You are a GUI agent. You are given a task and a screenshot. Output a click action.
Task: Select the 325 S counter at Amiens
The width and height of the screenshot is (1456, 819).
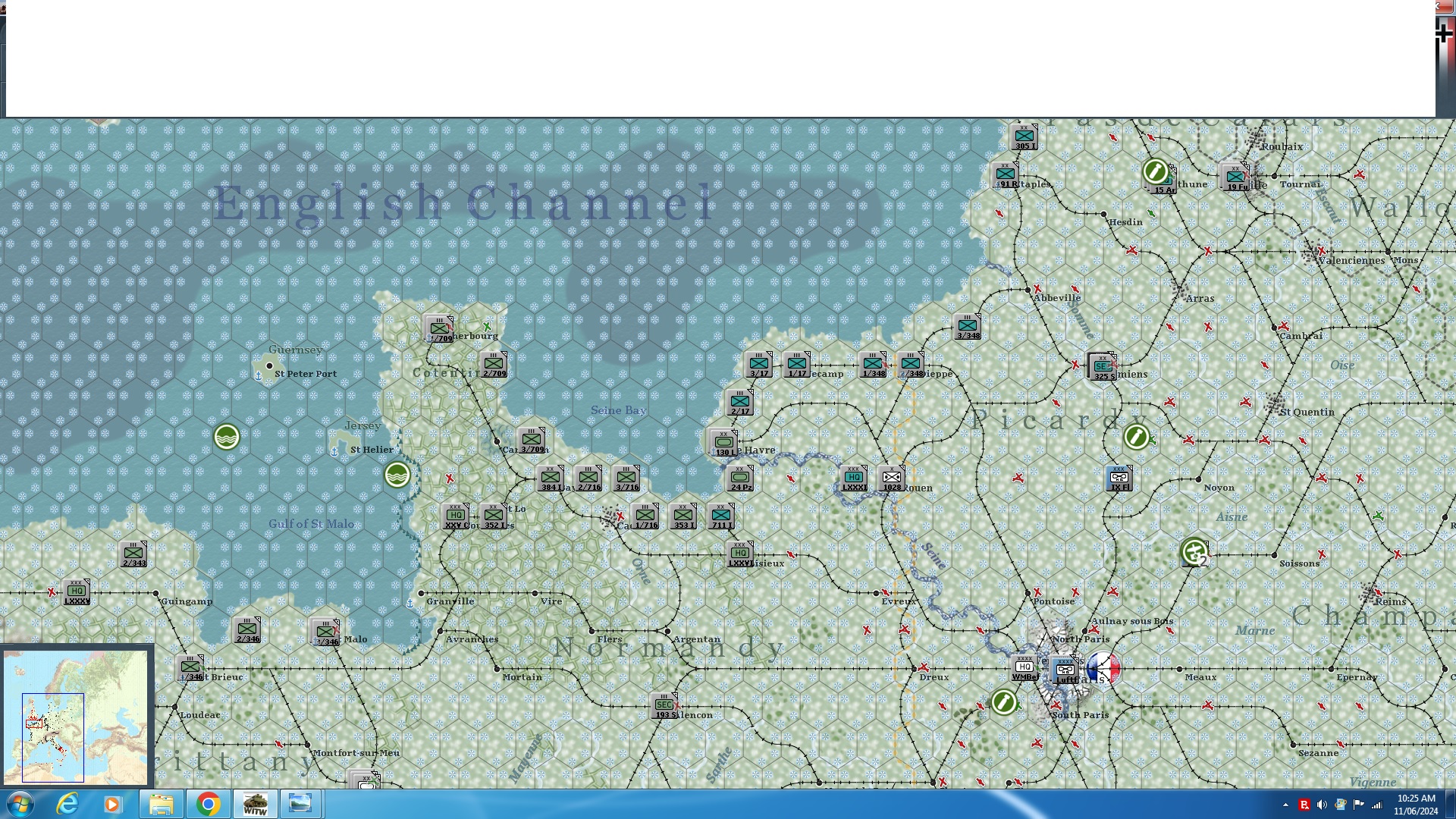click(x=1102, y=367)
